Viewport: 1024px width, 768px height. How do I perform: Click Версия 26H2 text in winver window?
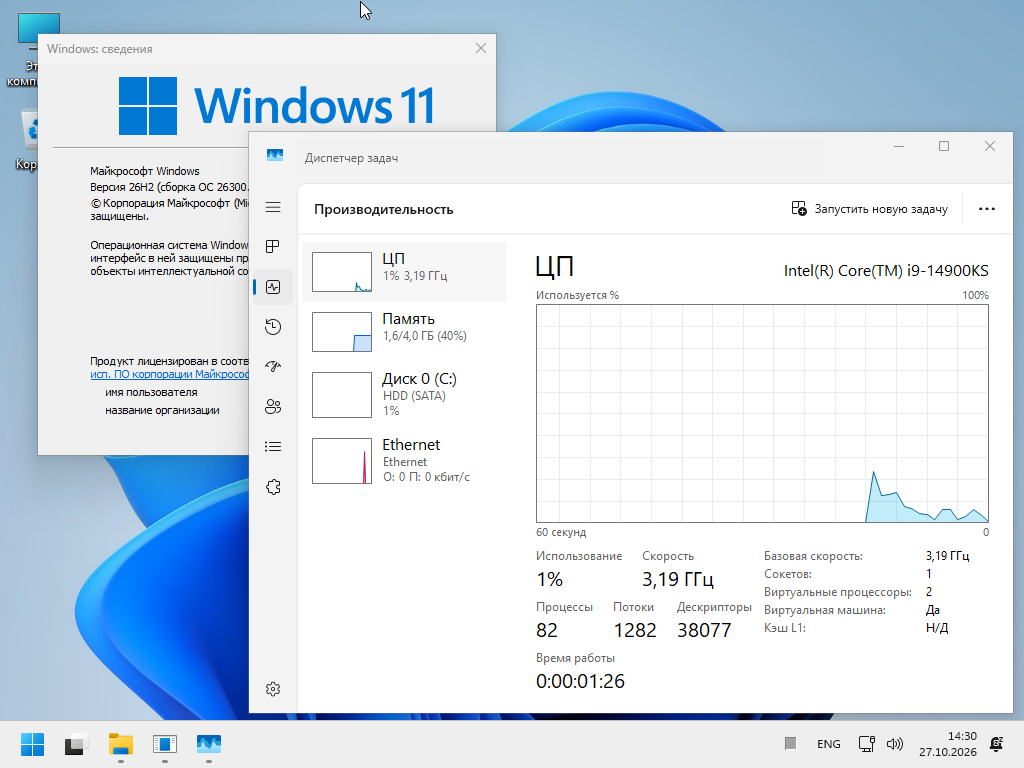pos(169,187)
